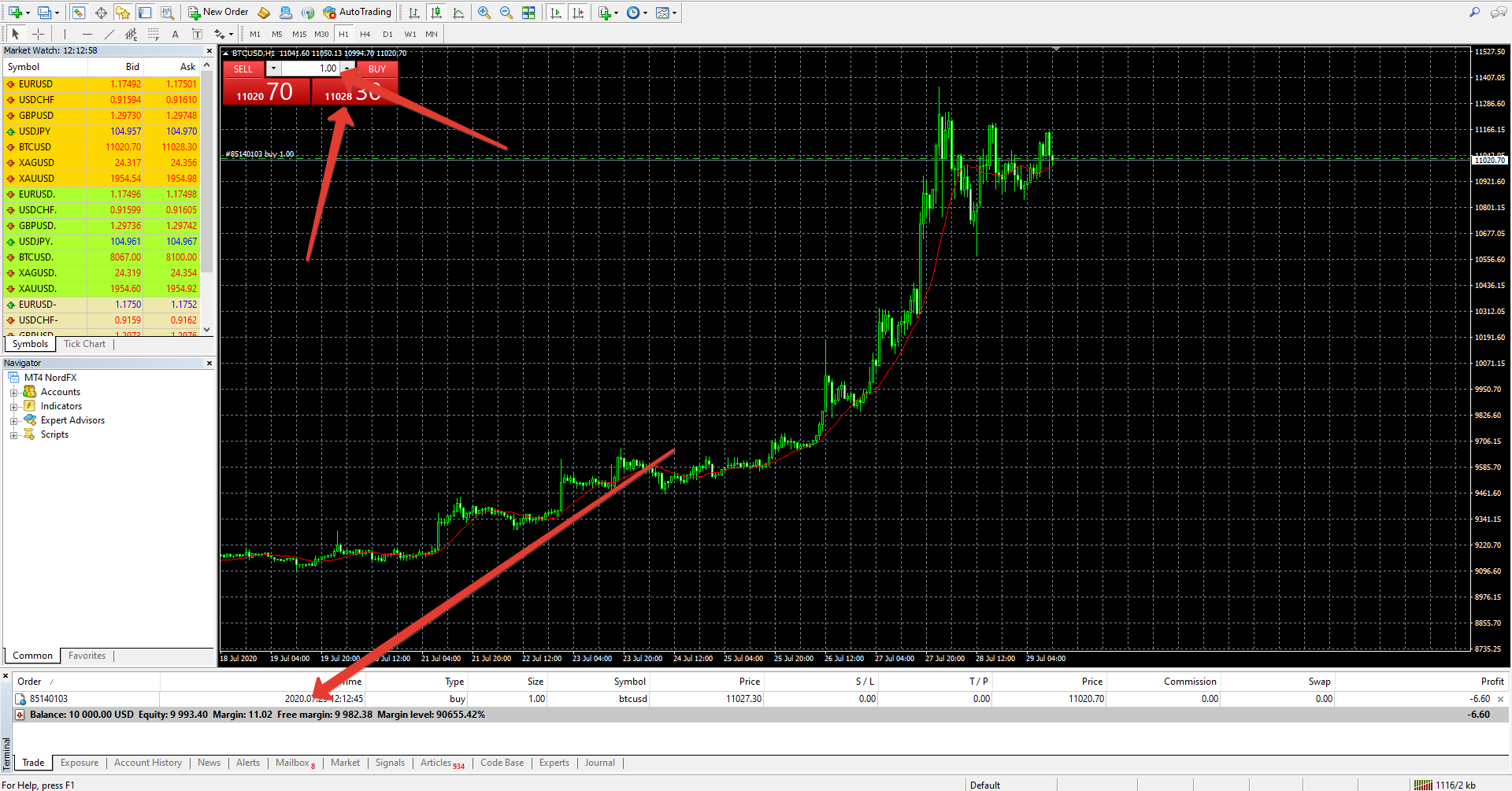Switch timeframe to H4
The width and height of the screenshot is (1512, 791).
pos(365,34)
